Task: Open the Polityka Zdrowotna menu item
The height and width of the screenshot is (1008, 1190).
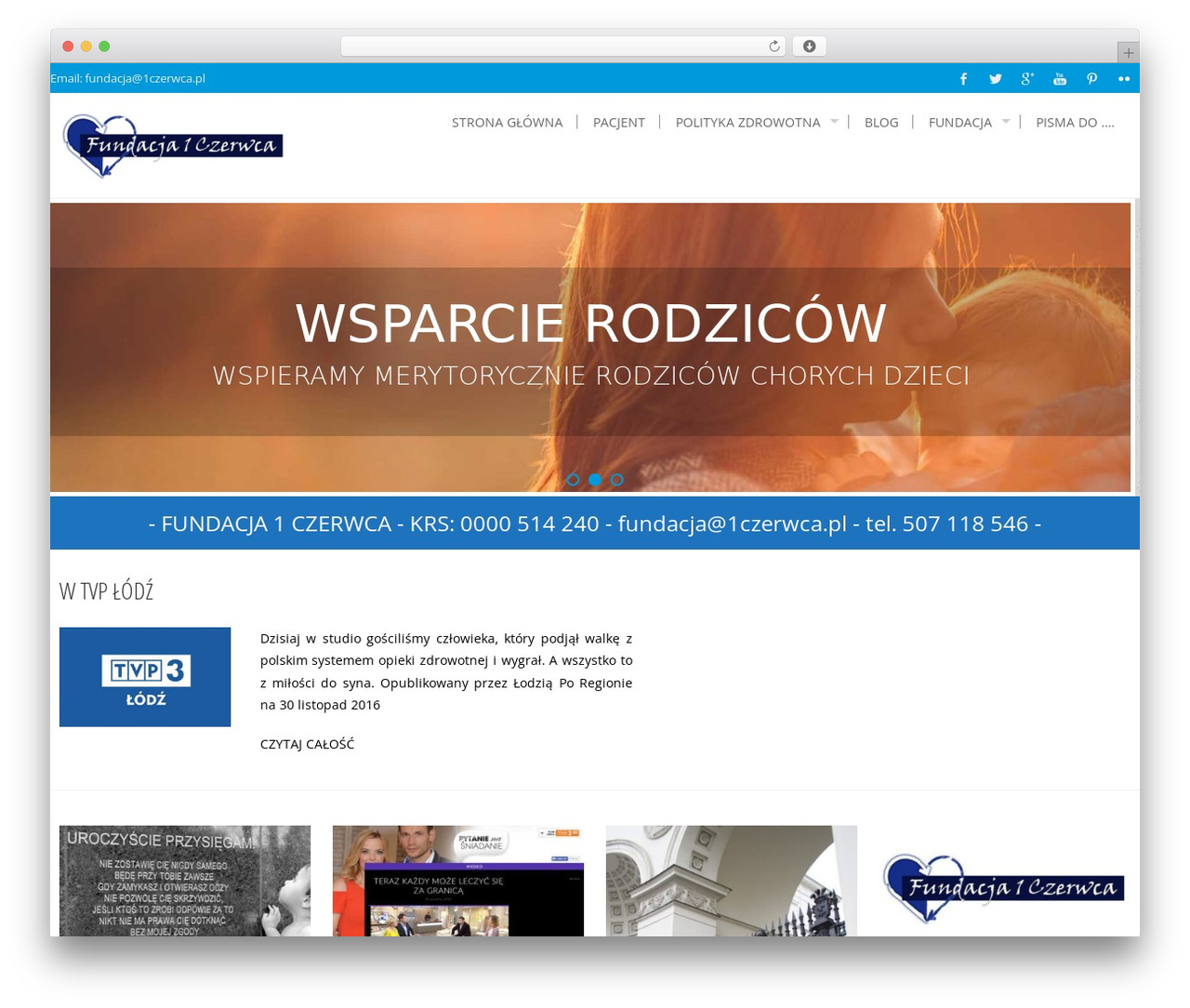Action: pos(747,123)
